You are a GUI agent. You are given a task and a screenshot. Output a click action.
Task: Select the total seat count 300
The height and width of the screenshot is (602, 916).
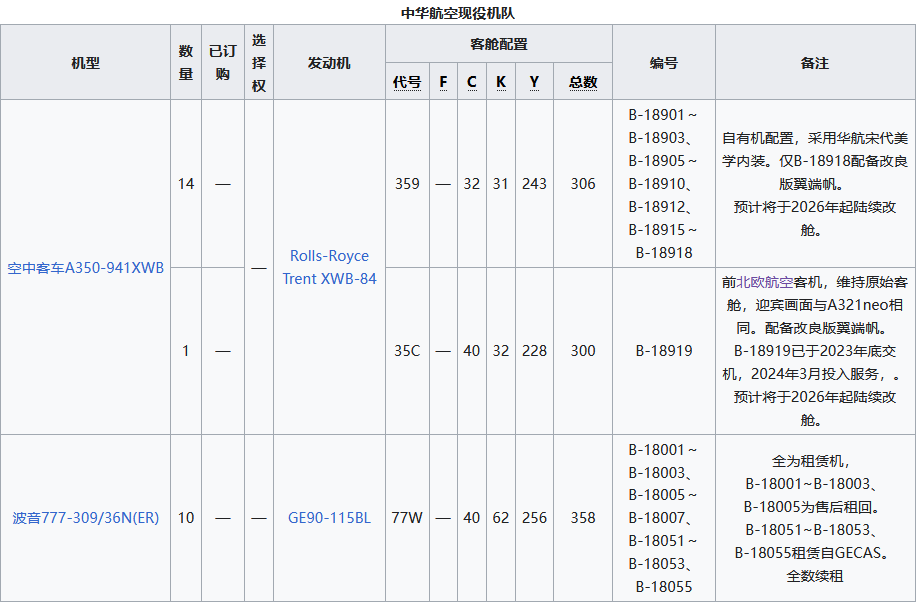click(x=583, y=351)
